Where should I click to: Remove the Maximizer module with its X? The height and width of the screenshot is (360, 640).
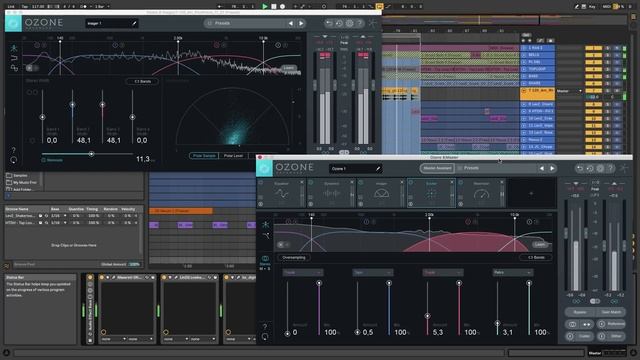click(502, 182)
